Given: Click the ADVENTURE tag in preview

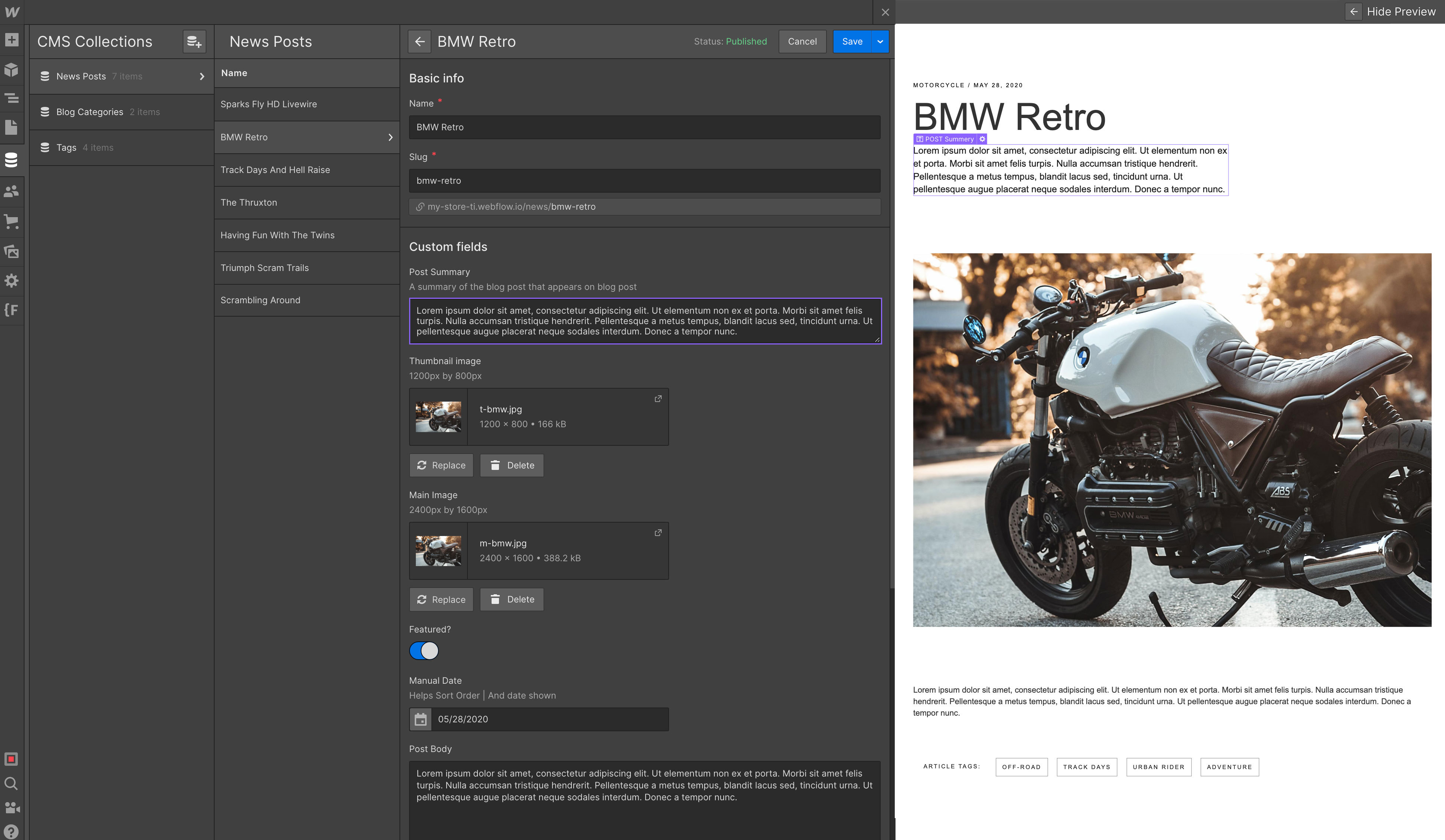Looking at the screenshot, I should (x=1229, y=767).
